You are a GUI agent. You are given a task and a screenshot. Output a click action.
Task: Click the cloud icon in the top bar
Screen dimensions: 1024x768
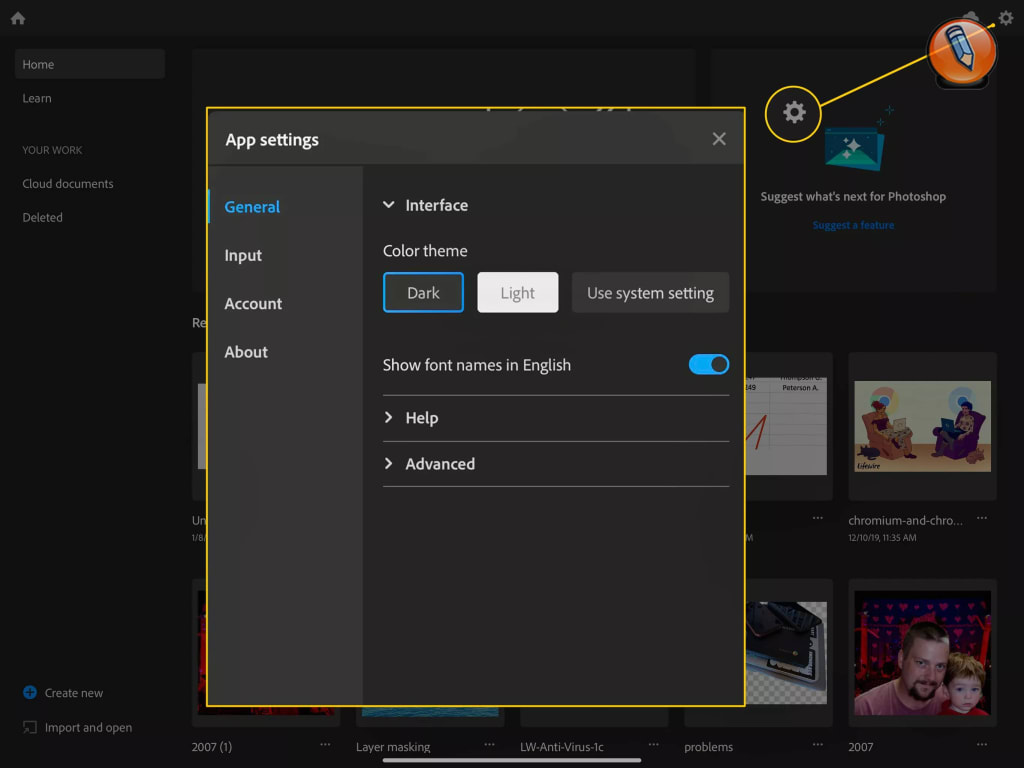971,16
